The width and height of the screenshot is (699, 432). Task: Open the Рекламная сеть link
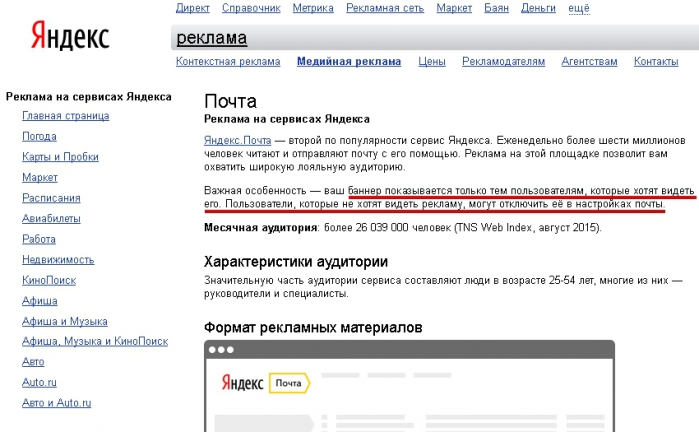click(x=385, y=8)
